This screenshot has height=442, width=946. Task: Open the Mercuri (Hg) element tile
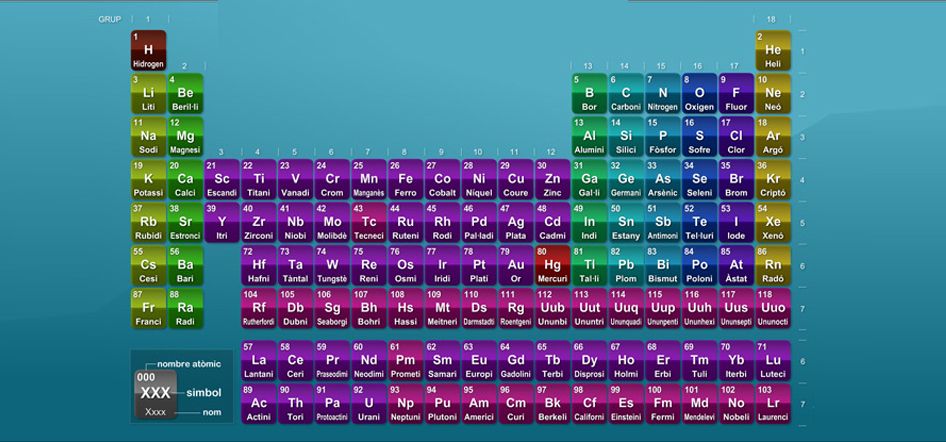pyautogui.click(x=552, y=266)
